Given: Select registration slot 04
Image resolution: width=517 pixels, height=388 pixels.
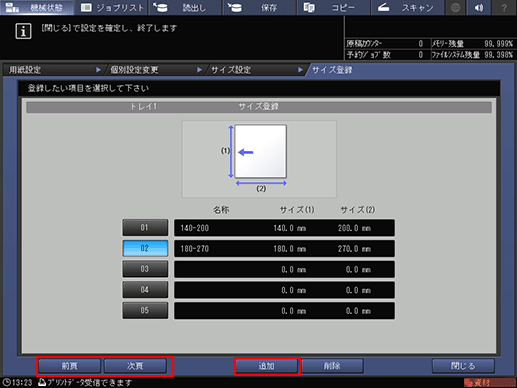Looking at the screenshot, I should point(145,290).
